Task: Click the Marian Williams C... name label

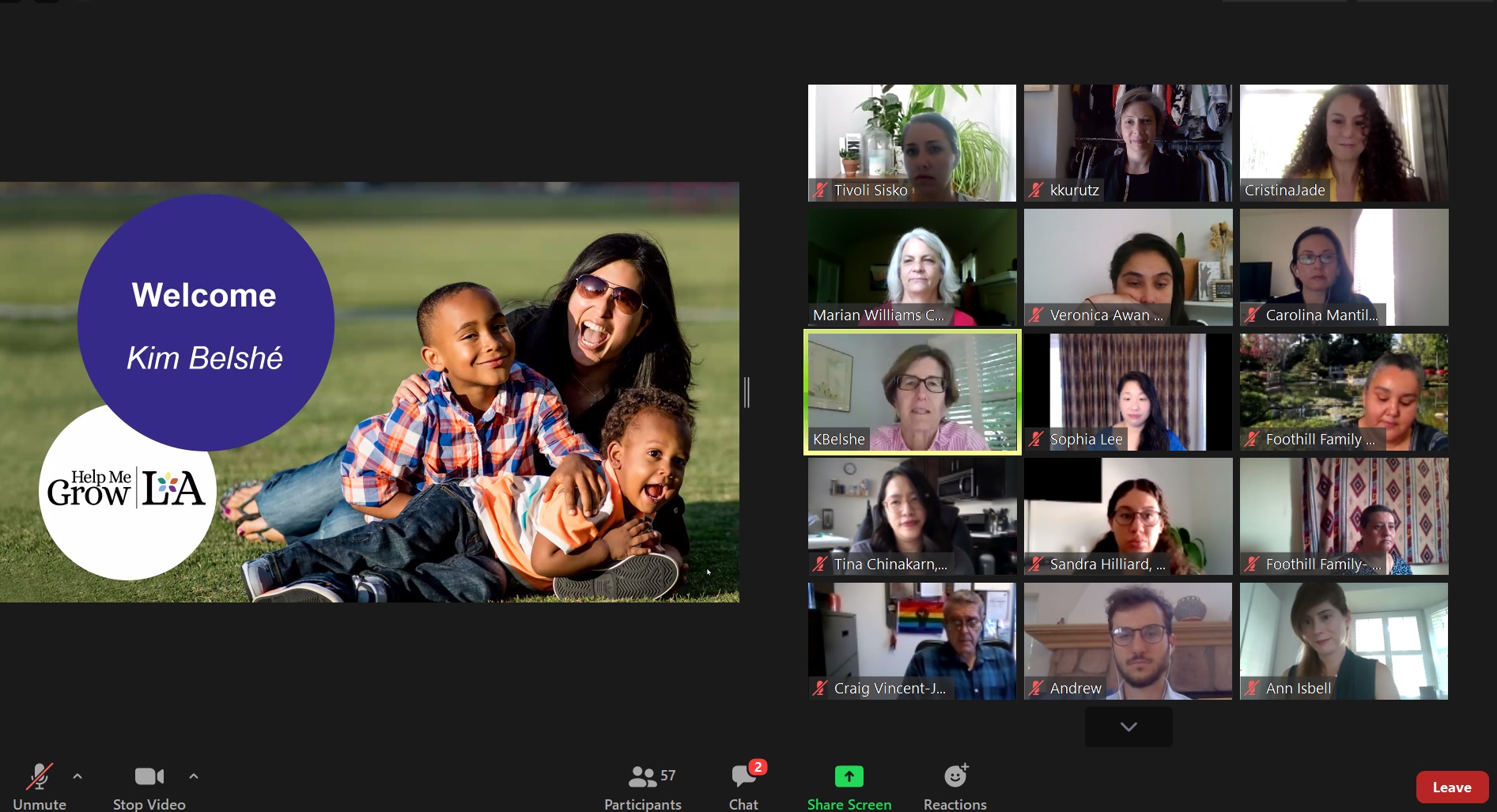Action: pos(879,315)
